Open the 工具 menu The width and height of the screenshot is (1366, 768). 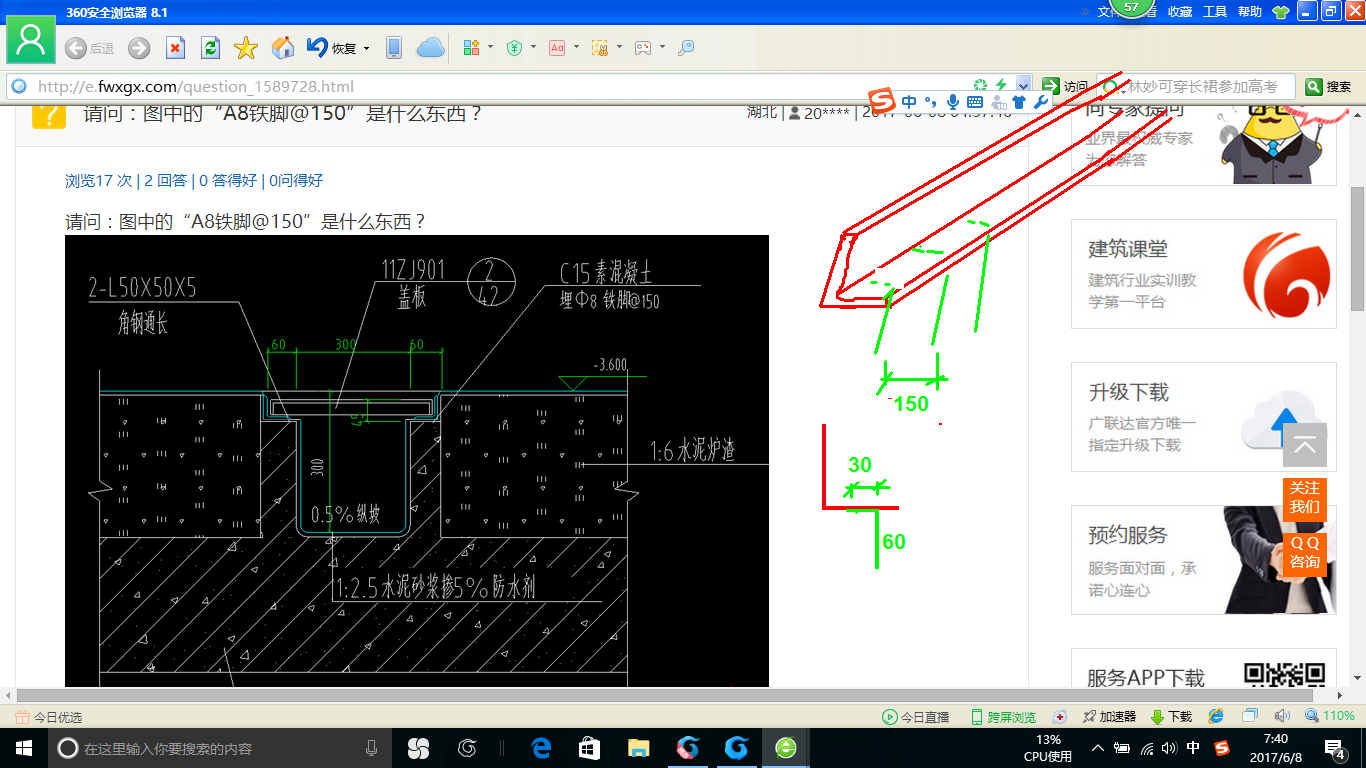click(1215, 11)
